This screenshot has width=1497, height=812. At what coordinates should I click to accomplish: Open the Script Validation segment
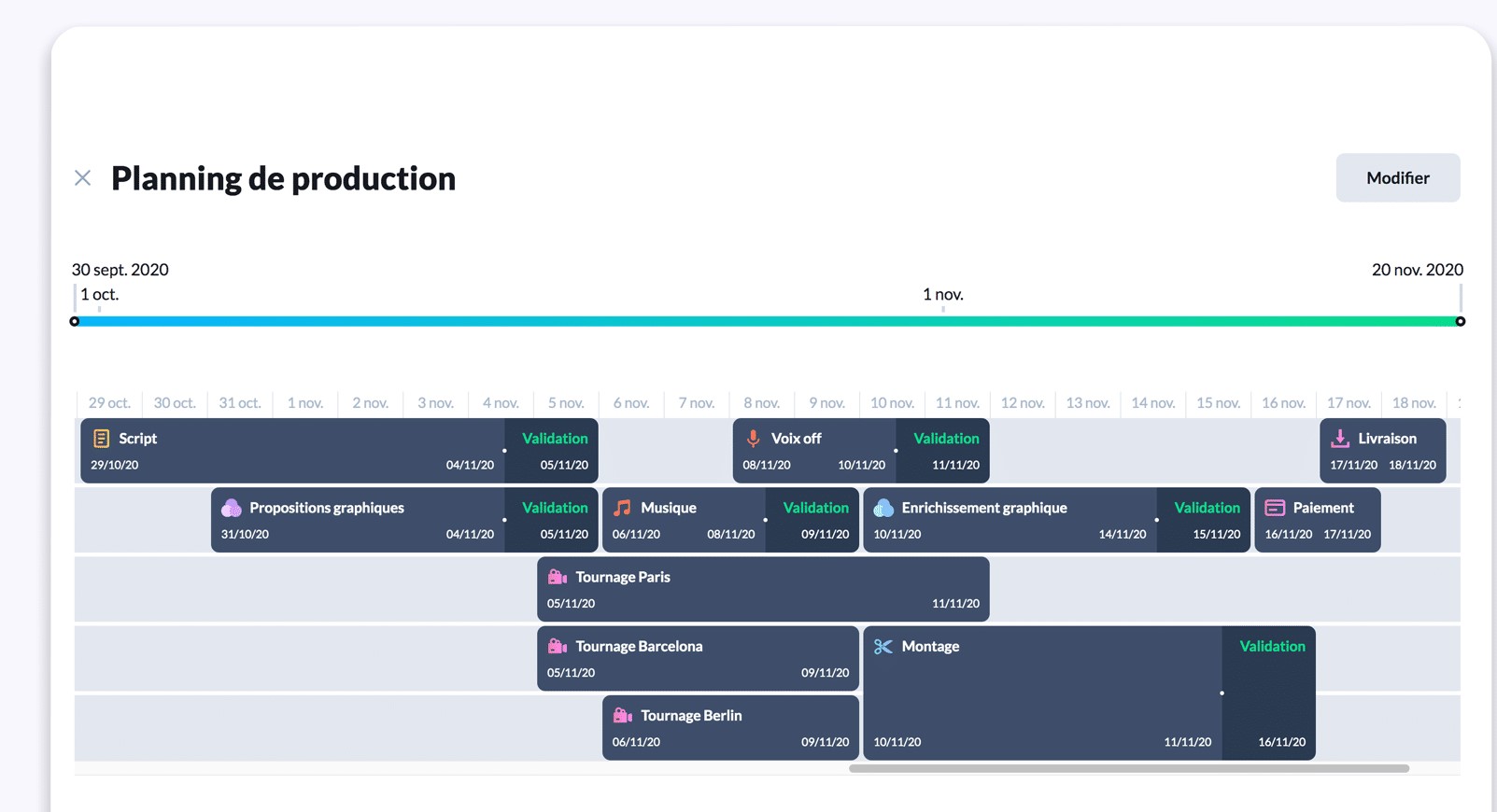tap(553, 451)
